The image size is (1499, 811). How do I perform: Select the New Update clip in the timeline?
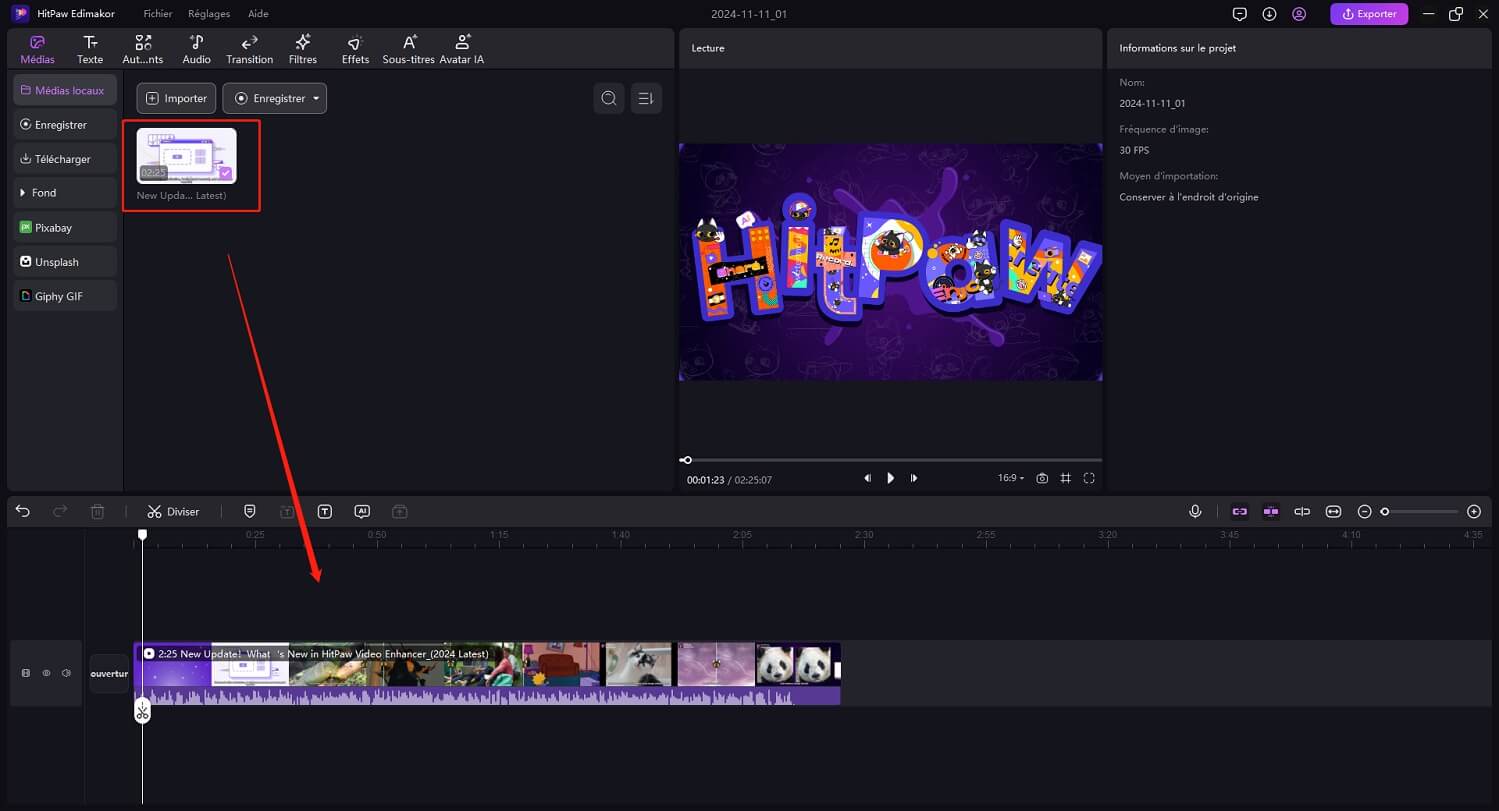tap(487, 673)
